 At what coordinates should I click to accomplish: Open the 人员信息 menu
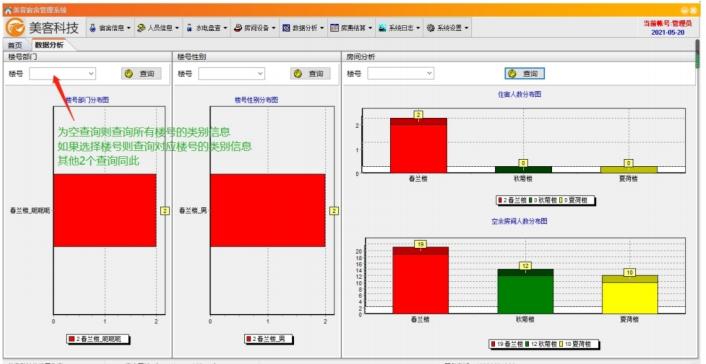158,28
